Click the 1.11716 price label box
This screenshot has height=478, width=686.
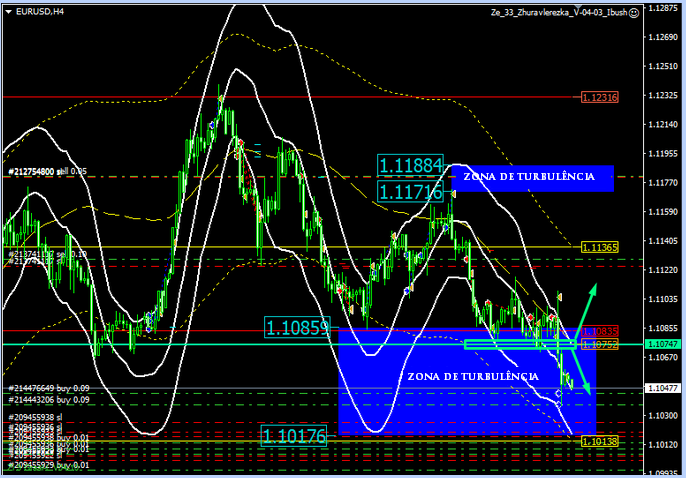pos(410,190)
